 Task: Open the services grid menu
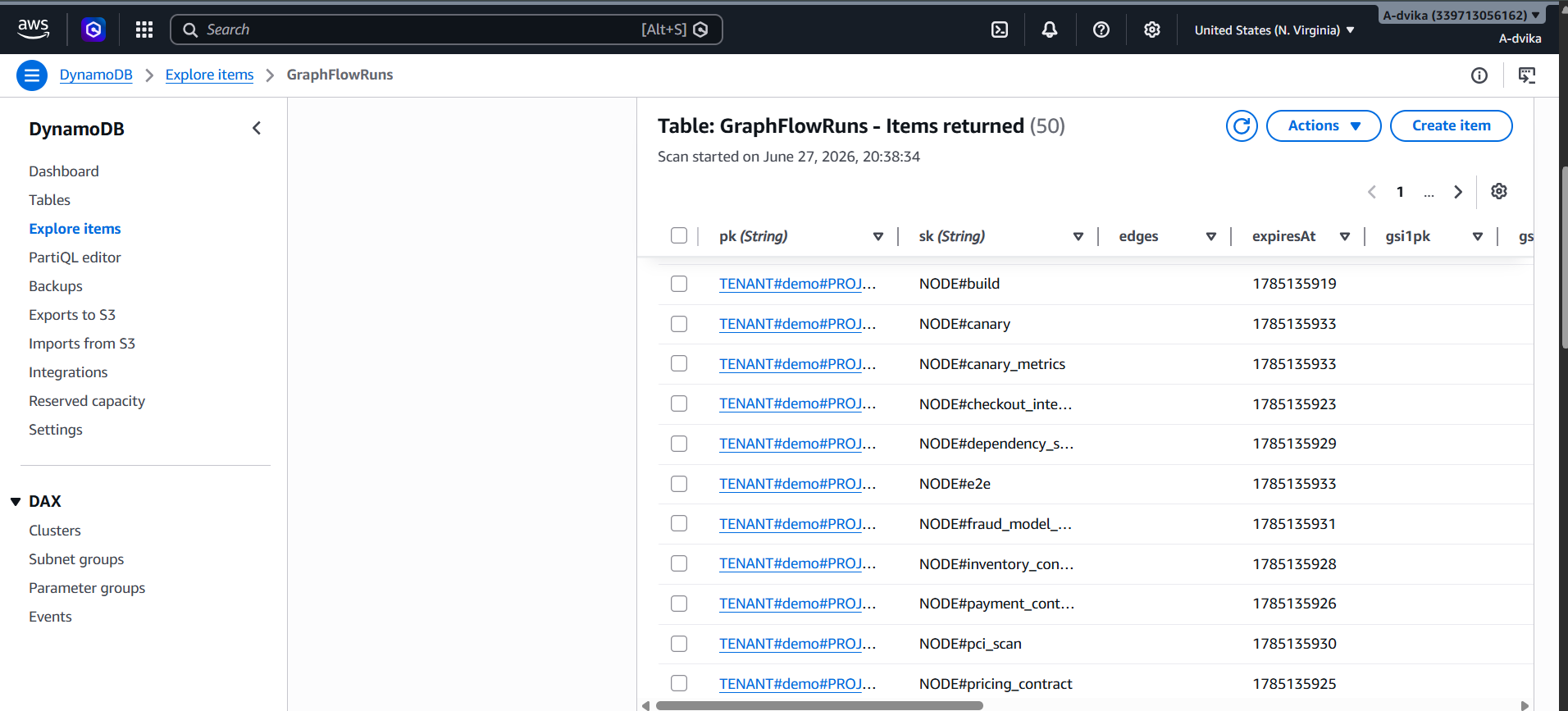coord(144,30)
